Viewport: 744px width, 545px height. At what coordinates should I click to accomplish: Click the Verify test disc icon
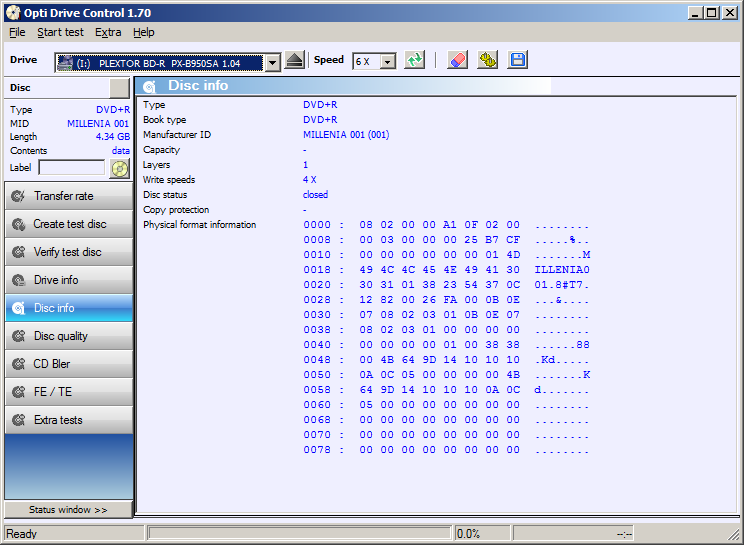(19, 252)
